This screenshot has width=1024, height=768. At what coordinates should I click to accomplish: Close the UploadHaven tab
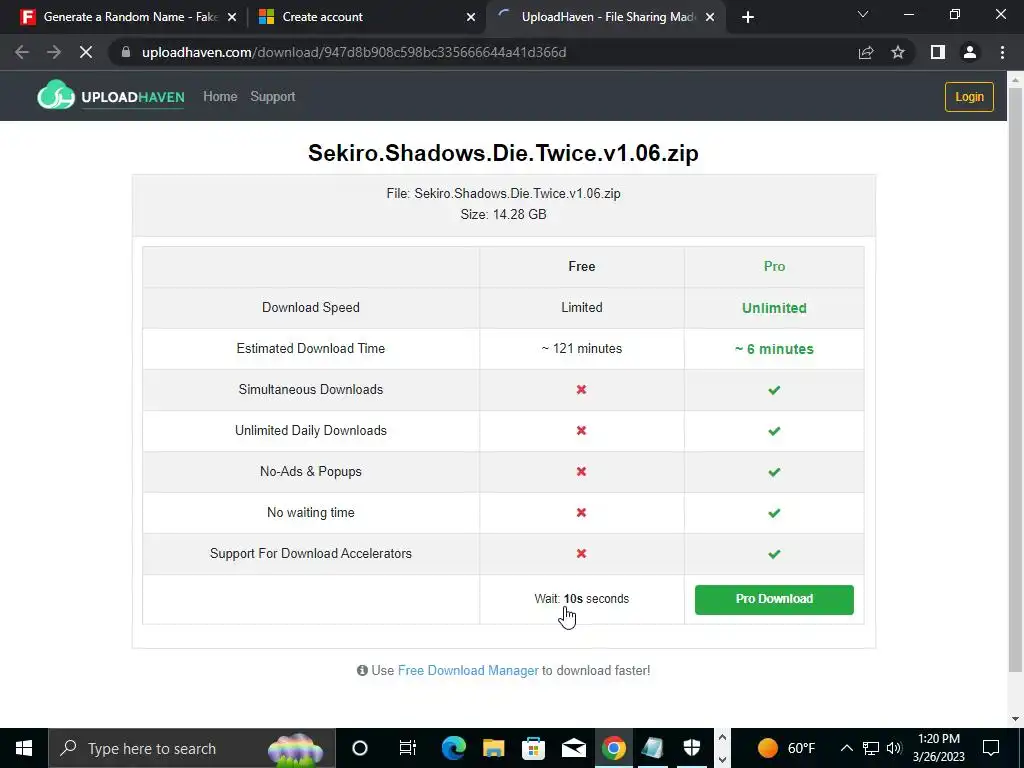click(x=711, y=17)
